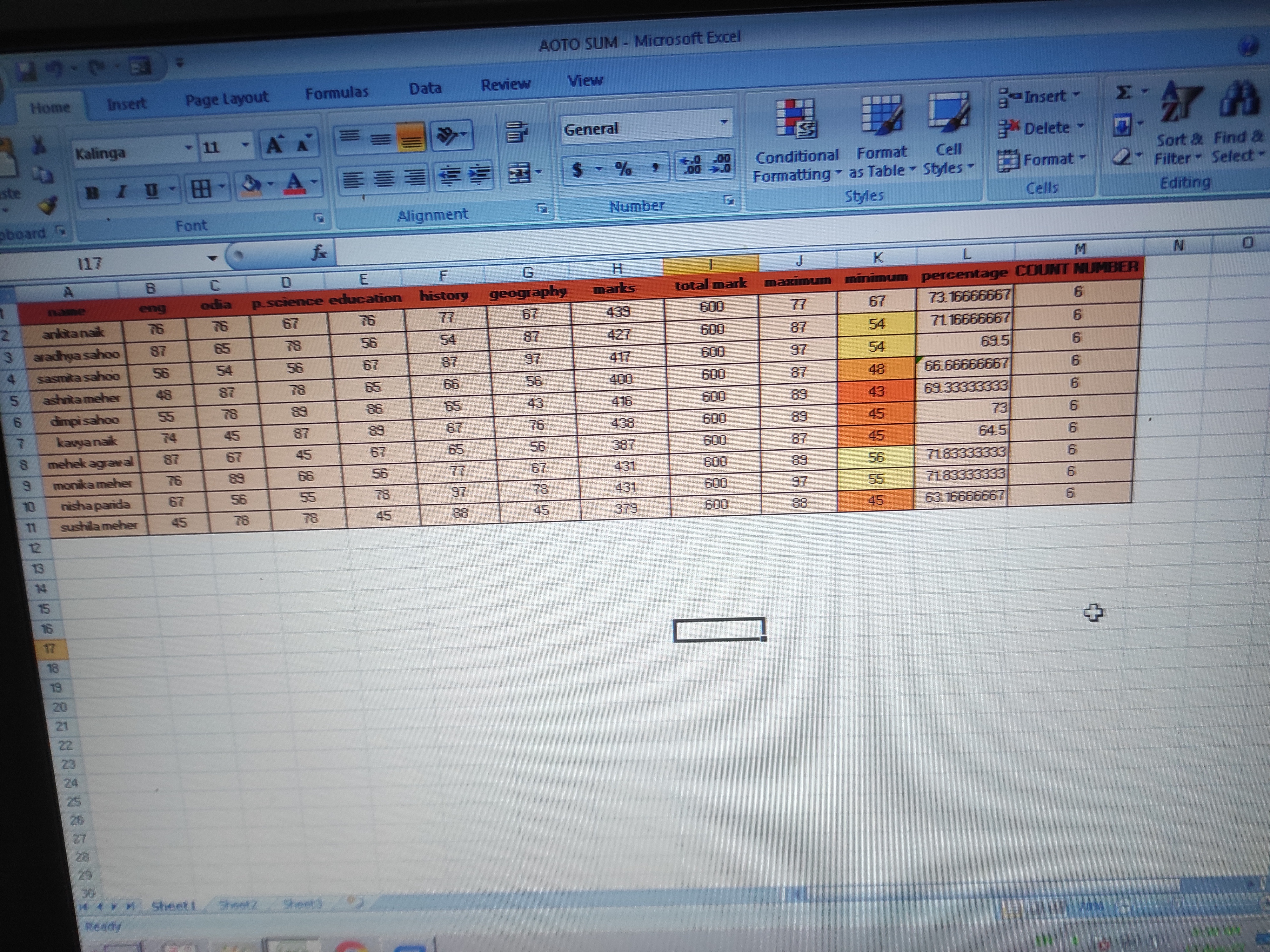The image size is (1270, 952).
Task: Select column I header
Action: 711,264
